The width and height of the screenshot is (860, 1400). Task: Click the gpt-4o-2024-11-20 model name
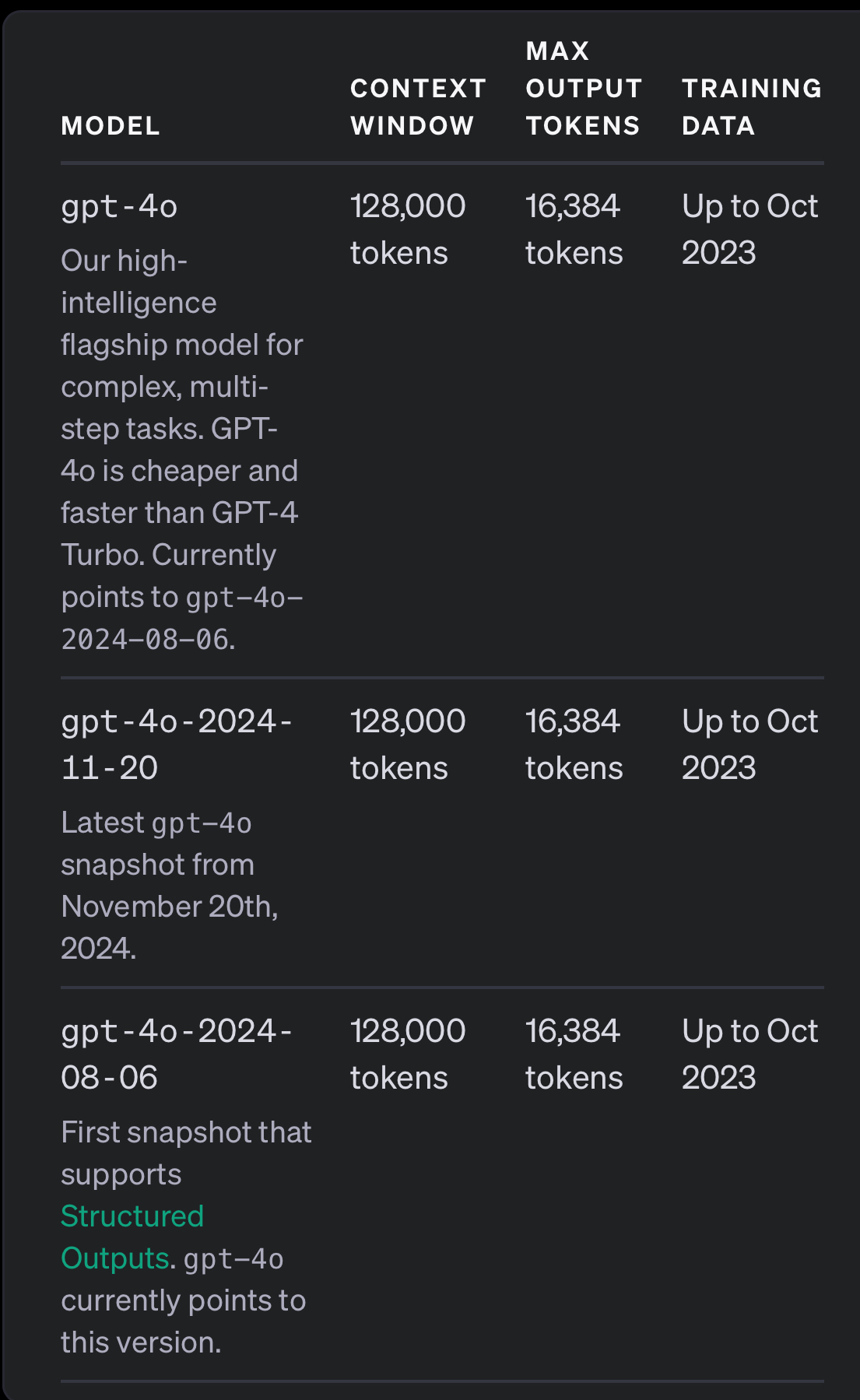176,744
